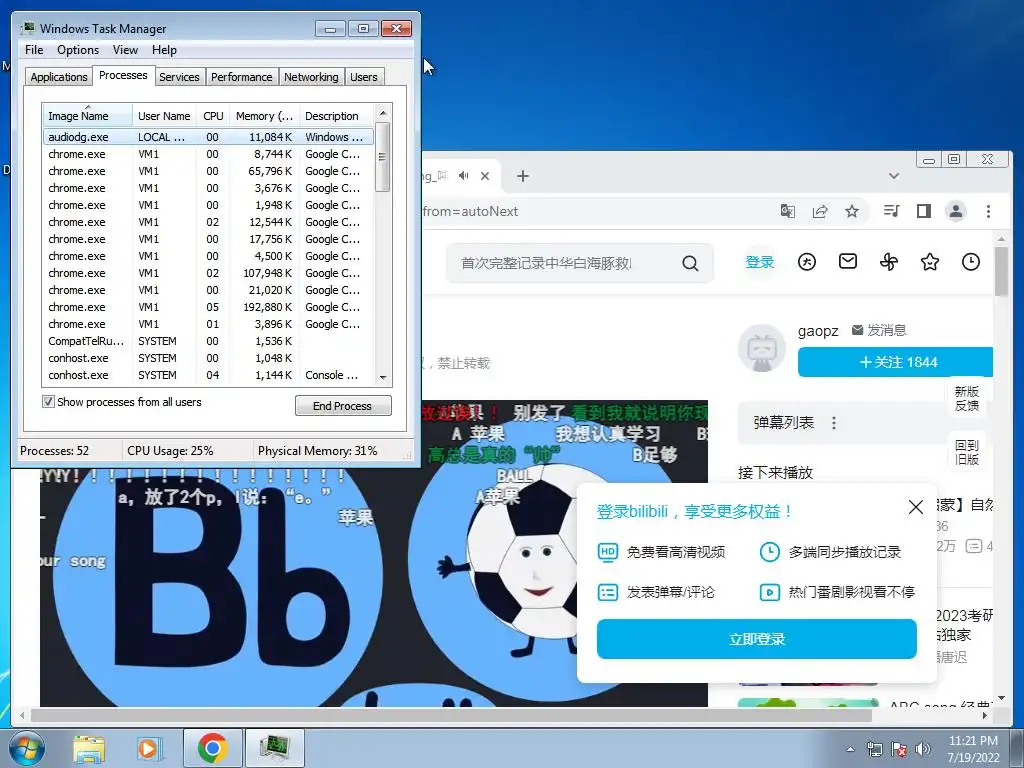Screen dimensions: 1024x768
Task: Bookmark this page with the star icon
Action: [852, 211]
